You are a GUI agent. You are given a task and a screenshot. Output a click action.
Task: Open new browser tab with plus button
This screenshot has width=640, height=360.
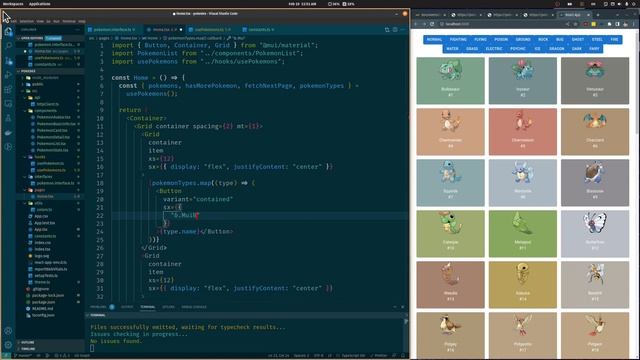coord(598,15)
